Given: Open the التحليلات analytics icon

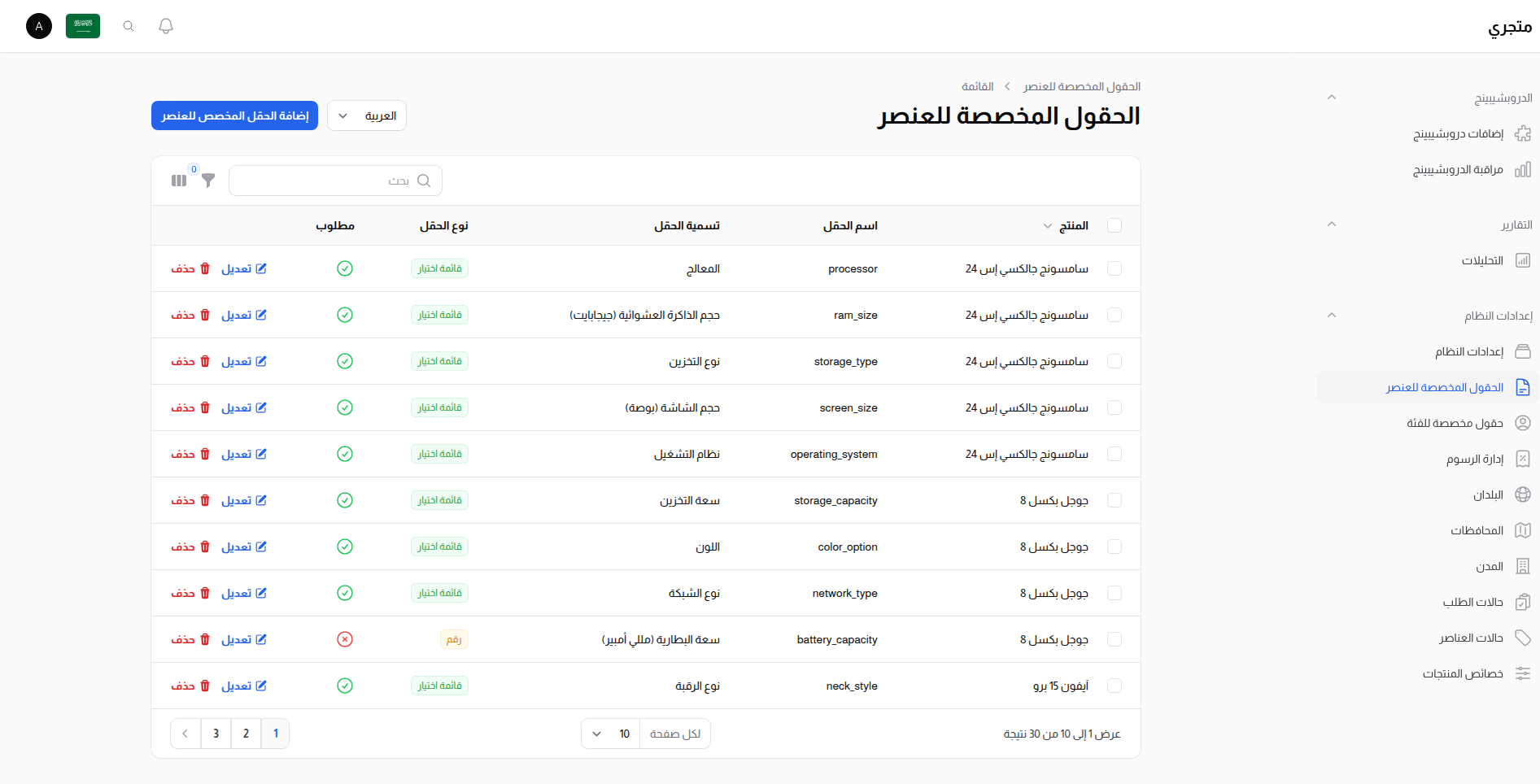Looking at the screenshot, I should click(1523, 260).
